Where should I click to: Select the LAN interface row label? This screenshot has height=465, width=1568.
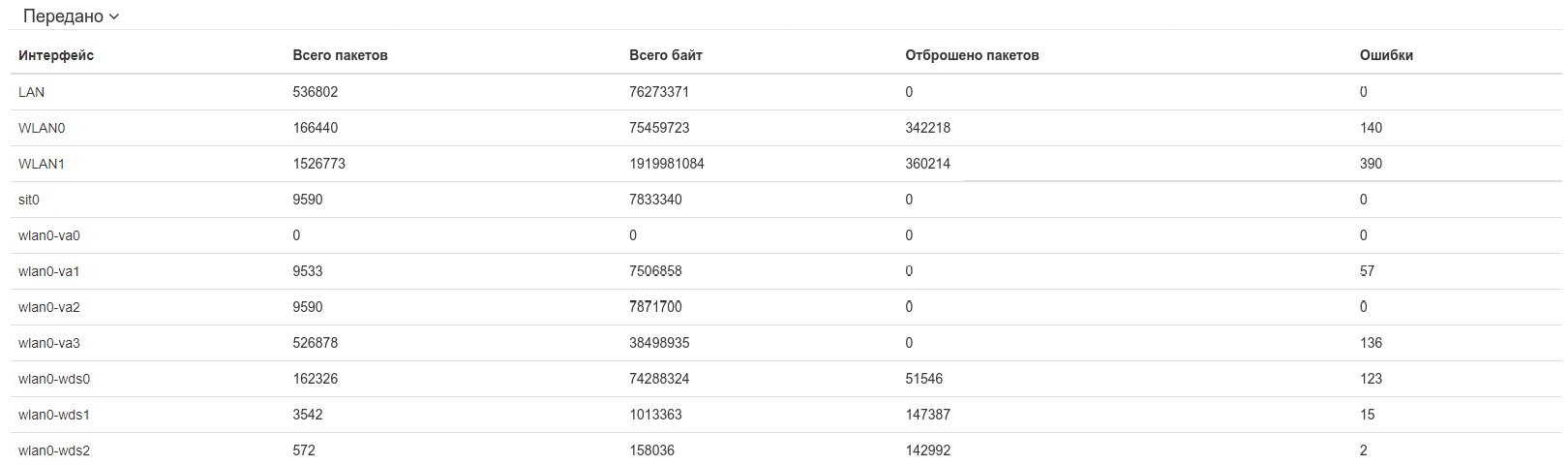click(32, 92)
